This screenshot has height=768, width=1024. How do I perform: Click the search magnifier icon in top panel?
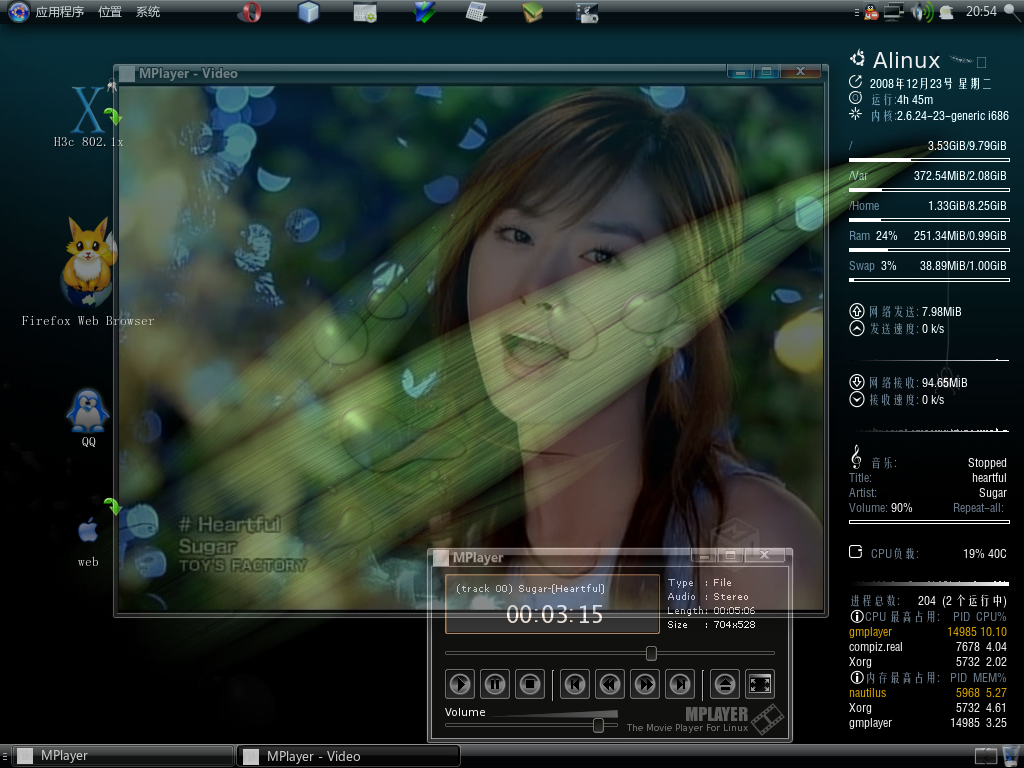(1012, 12)
